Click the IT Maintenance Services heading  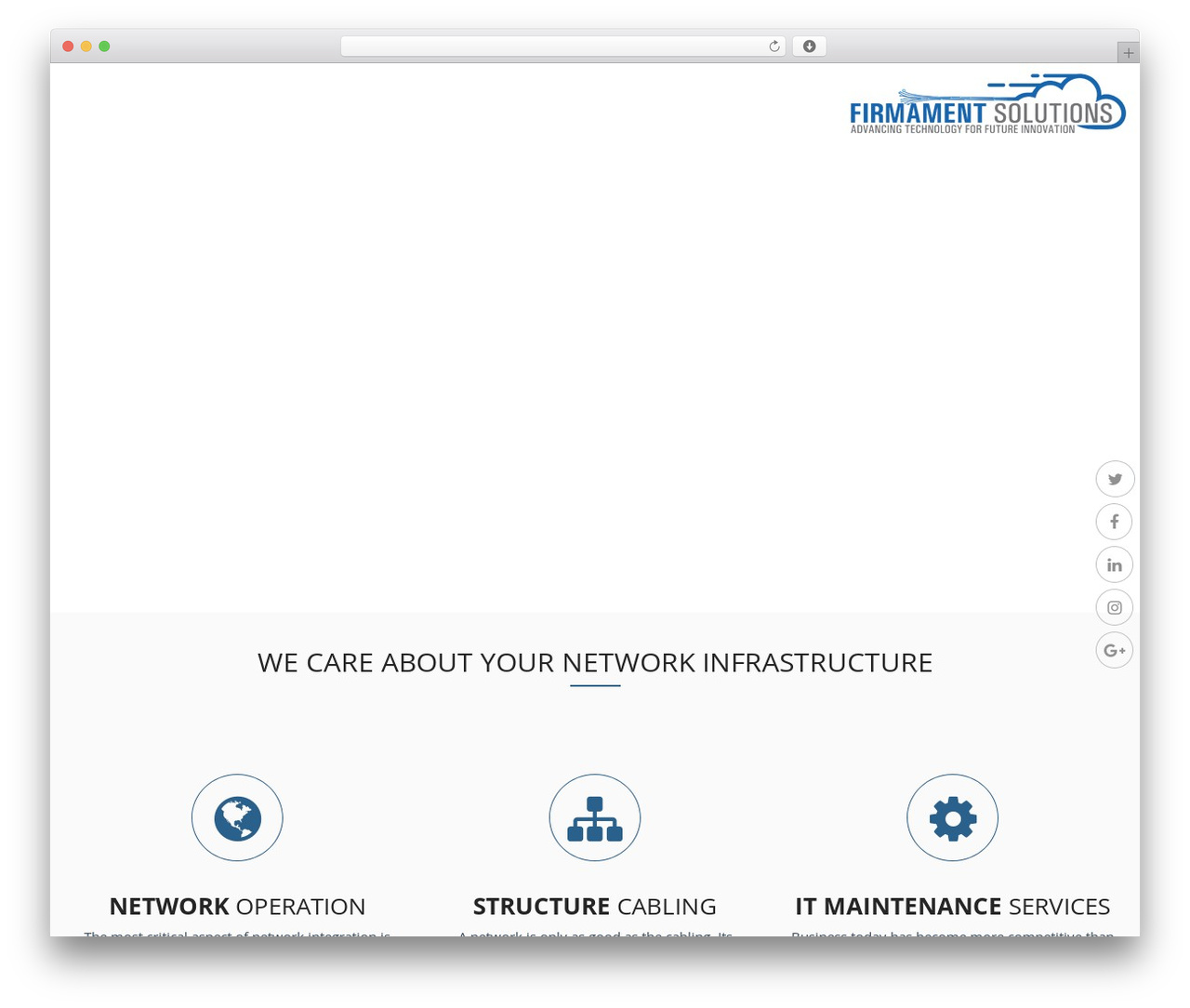click(x=953, y=907)
